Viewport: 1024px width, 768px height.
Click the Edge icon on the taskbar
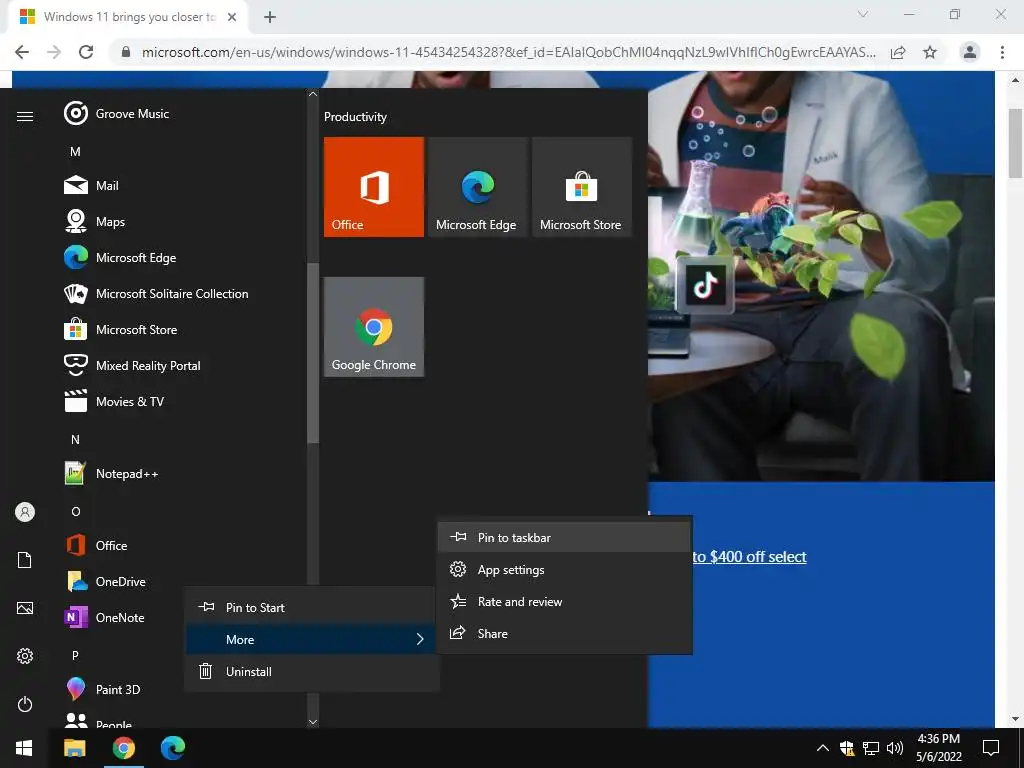(x=173, y=748)
